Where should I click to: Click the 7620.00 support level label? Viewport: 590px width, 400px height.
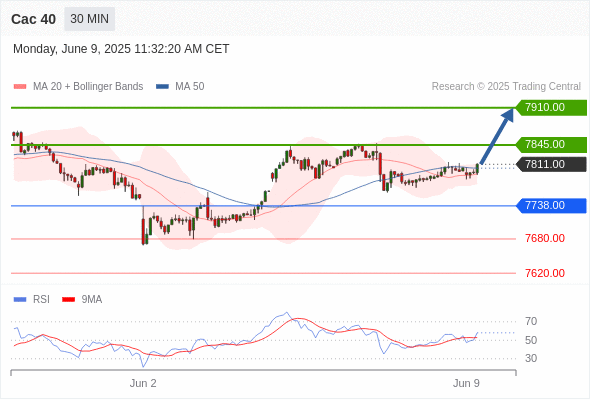(x=545, y=273)
